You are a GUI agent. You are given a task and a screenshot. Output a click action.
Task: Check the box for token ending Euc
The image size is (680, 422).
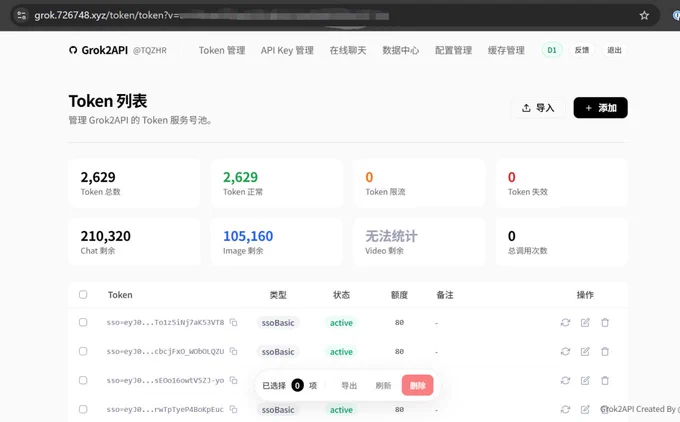pos(83,409)
